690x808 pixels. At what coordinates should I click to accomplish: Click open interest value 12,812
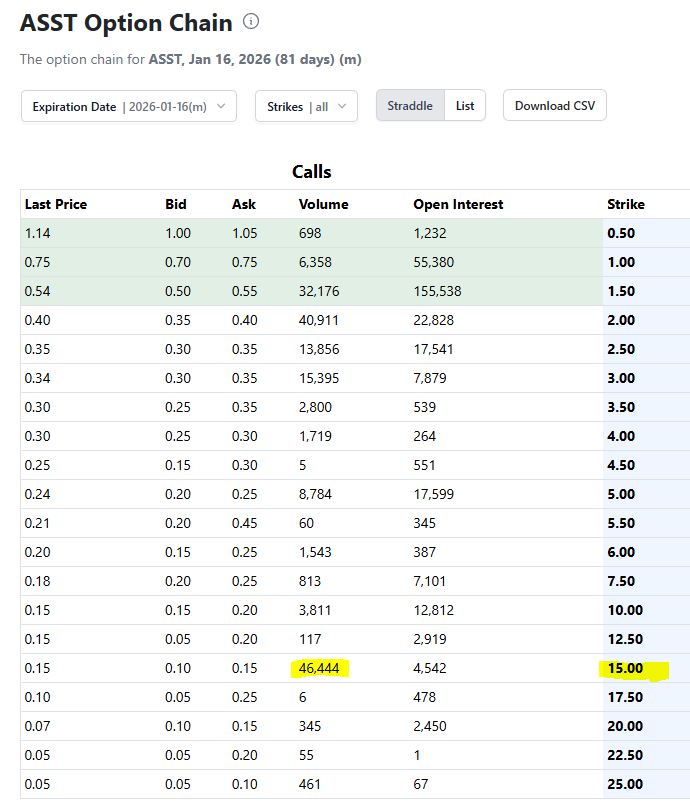[x=433, y=610]
